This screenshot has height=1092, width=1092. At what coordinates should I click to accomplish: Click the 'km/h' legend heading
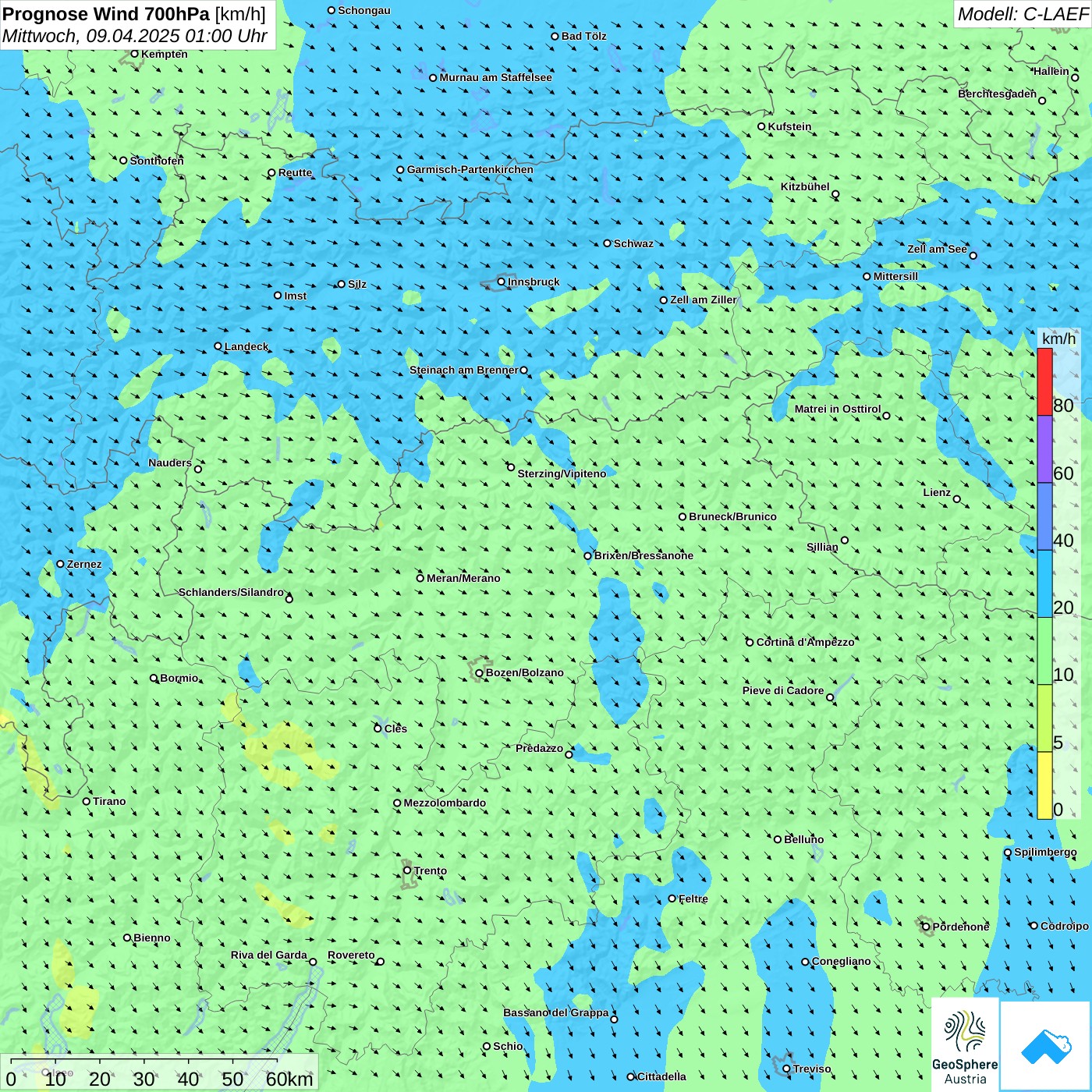tap(1059, 338)
